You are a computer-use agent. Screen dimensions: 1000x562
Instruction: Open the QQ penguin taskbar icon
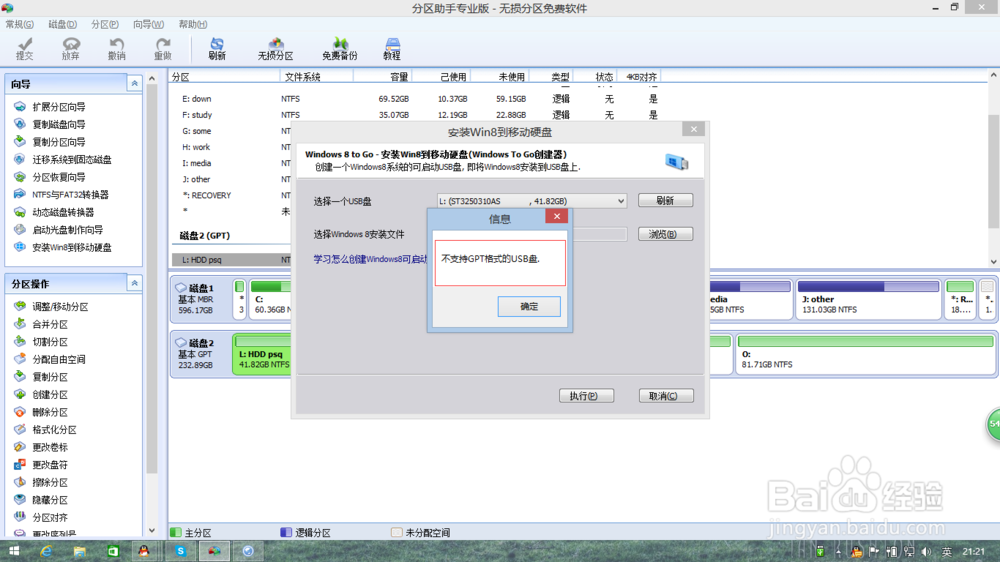click(145, 551)
